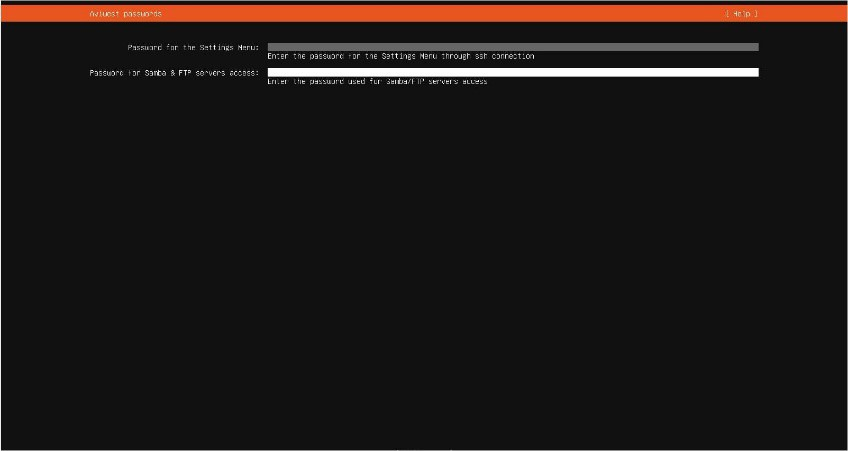The image size is (848, 451).
Task: Click the Samba/FTP servers access hint text
Action: tap(377, 81)
